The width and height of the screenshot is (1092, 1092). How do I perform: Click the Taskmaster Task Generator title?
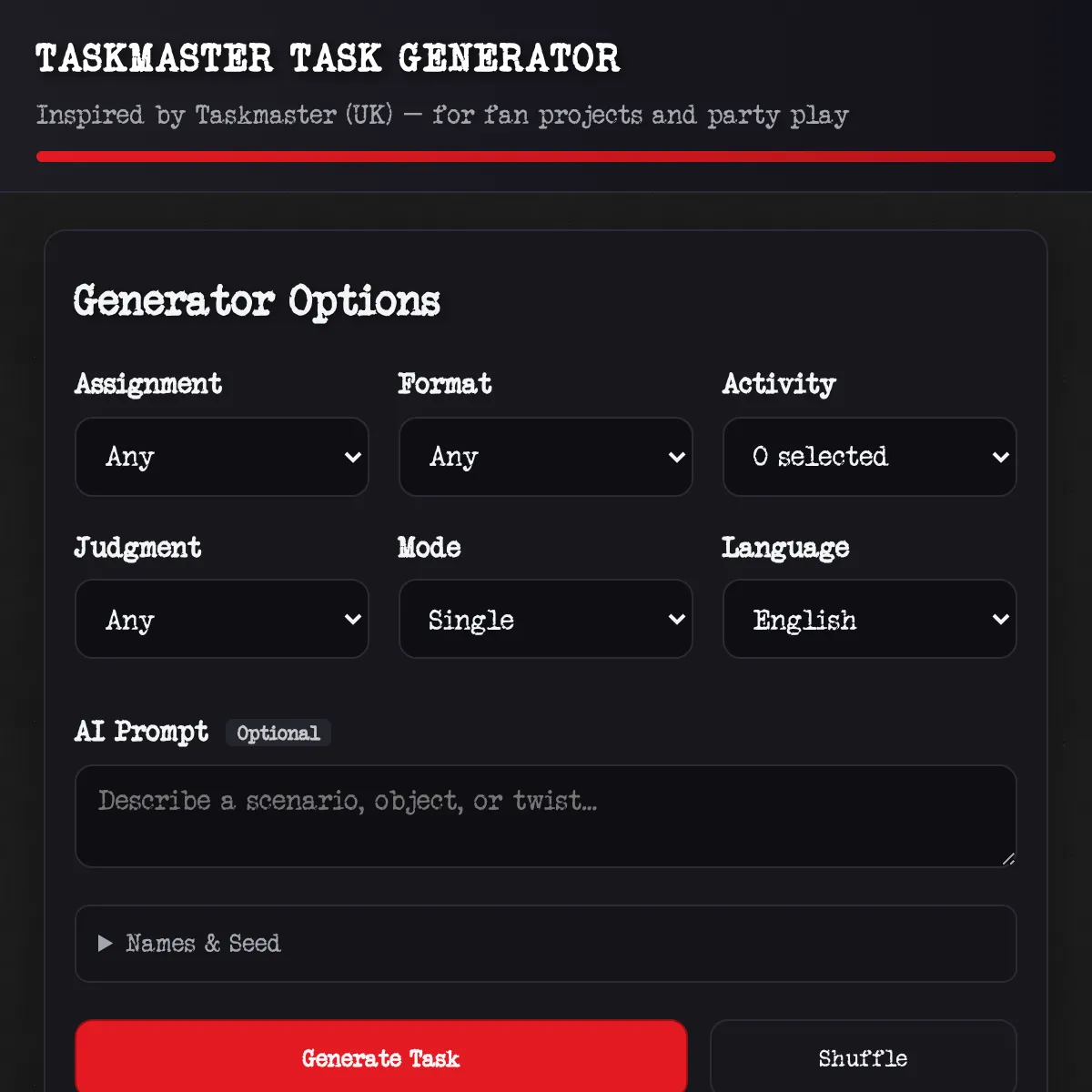[328, 59]
